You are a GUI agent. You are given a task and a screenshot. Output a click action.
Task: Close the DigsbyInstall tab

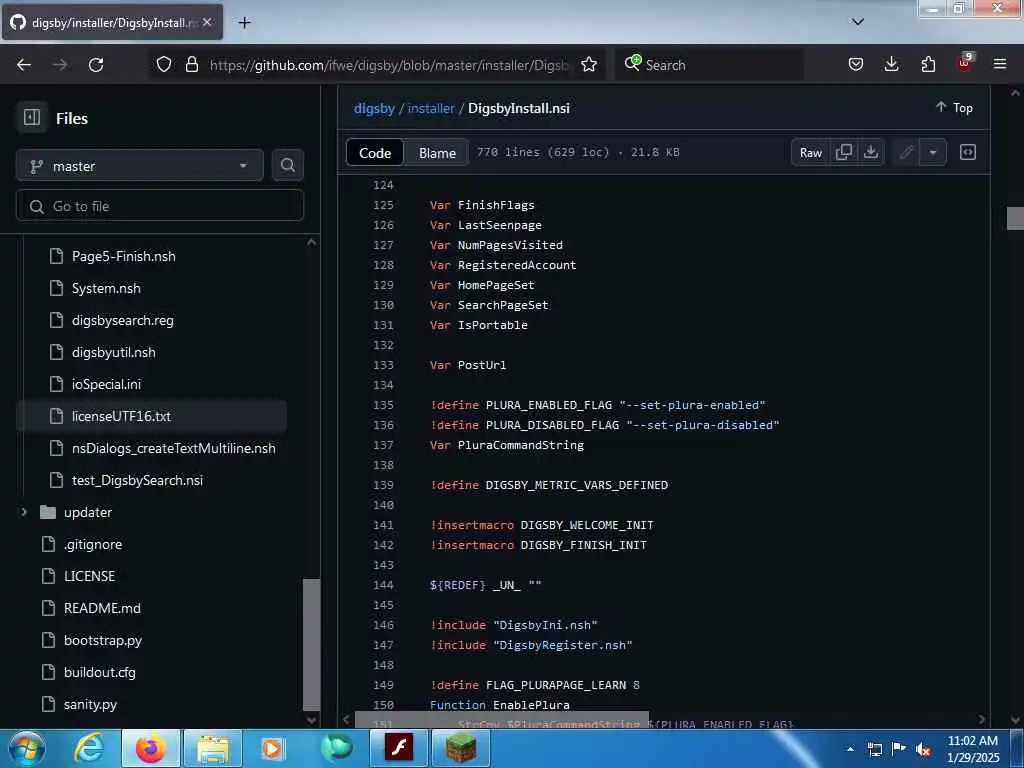click(x=207, y=22)
